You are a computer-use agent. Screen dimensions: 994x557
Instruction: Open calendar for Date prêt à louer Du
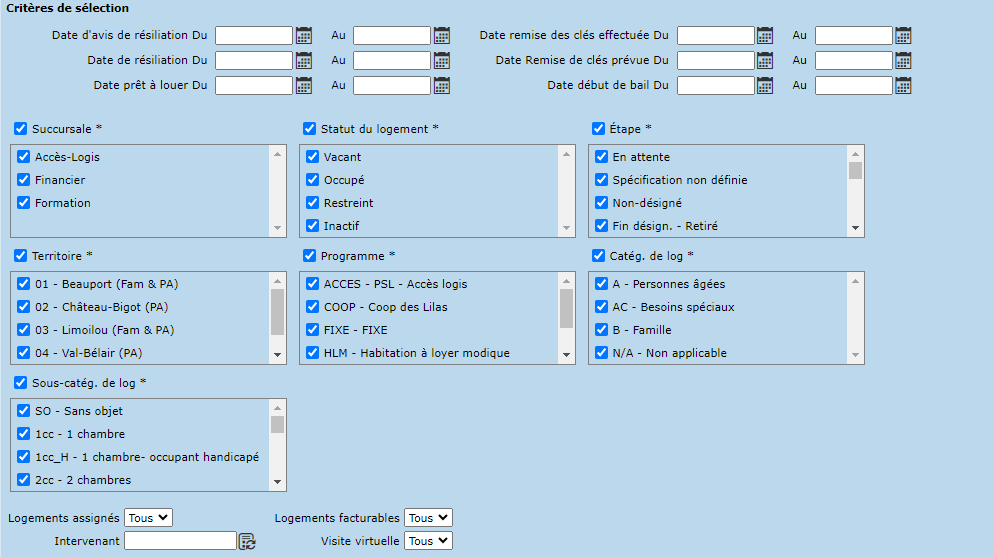pyautogui.click(x=304, y=86)
